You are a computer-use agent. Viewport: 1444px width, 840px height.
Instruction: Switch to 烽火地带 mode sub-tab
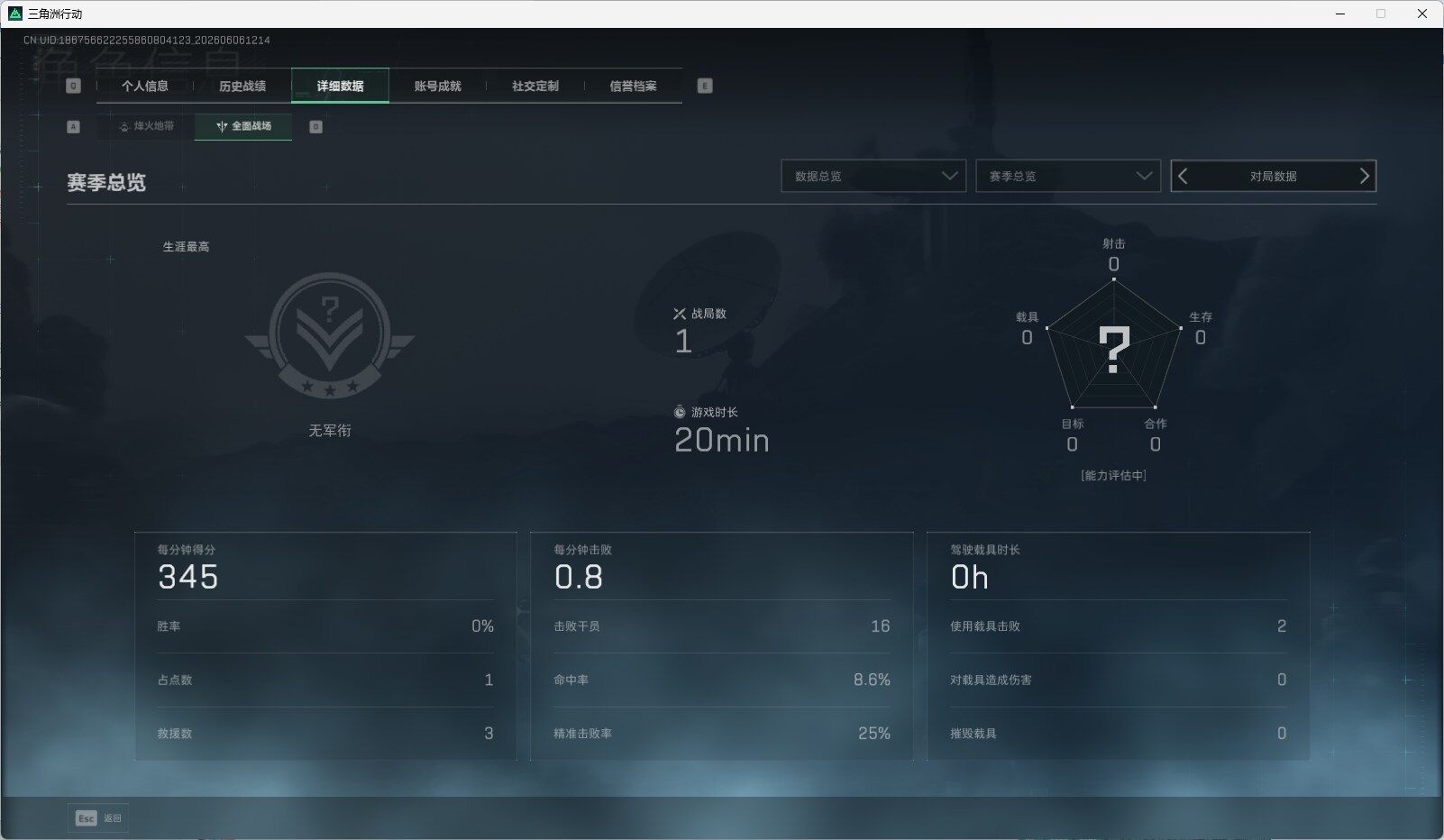(x=146, y=126)
